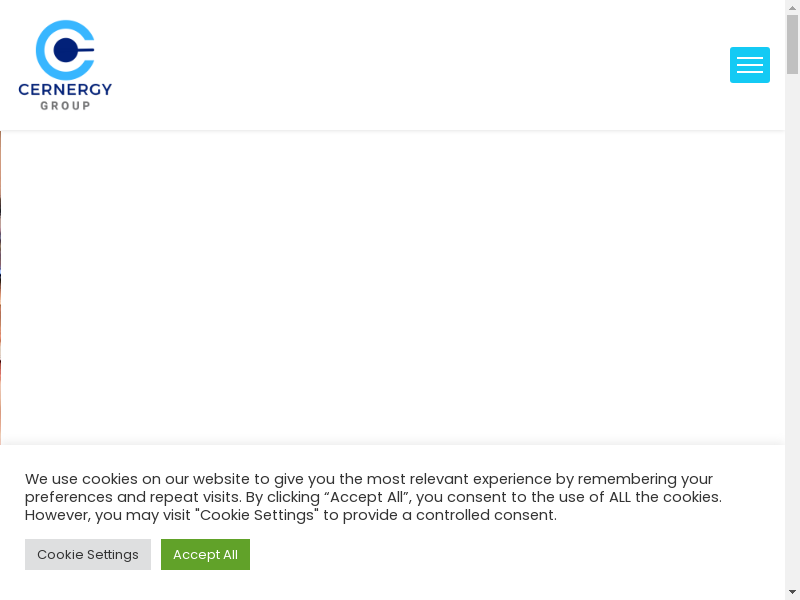Click the cookie consent message paragraph
Viewport: 800px width, 600px height.
(x=372, y=497)
